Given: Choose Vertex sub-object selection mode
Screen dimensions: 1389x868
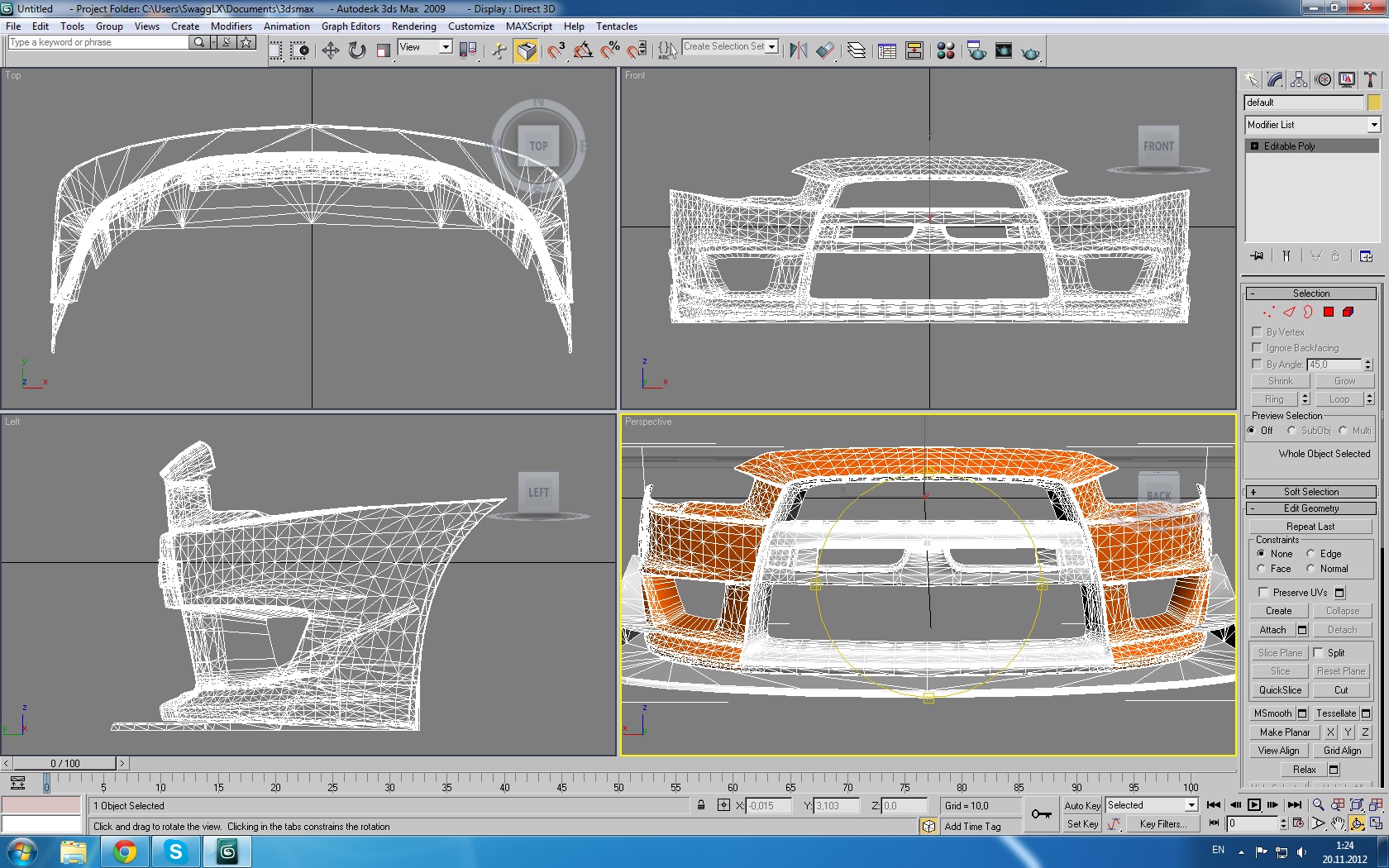Looking at the screenshot, I should pyautogui.click(x=1268, y=312).
